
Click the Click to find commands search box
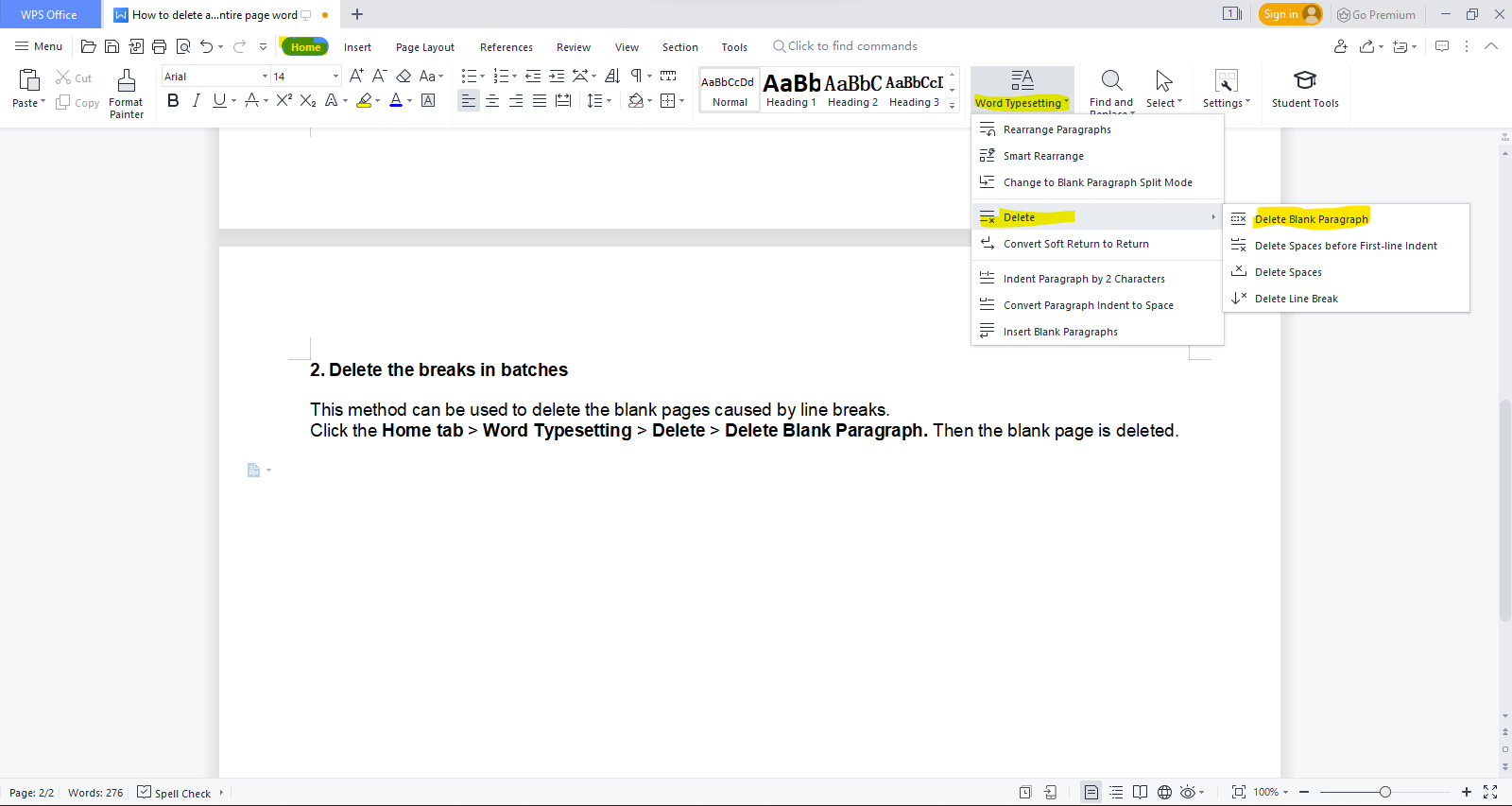pyautogui.click(x=846, y=46)
